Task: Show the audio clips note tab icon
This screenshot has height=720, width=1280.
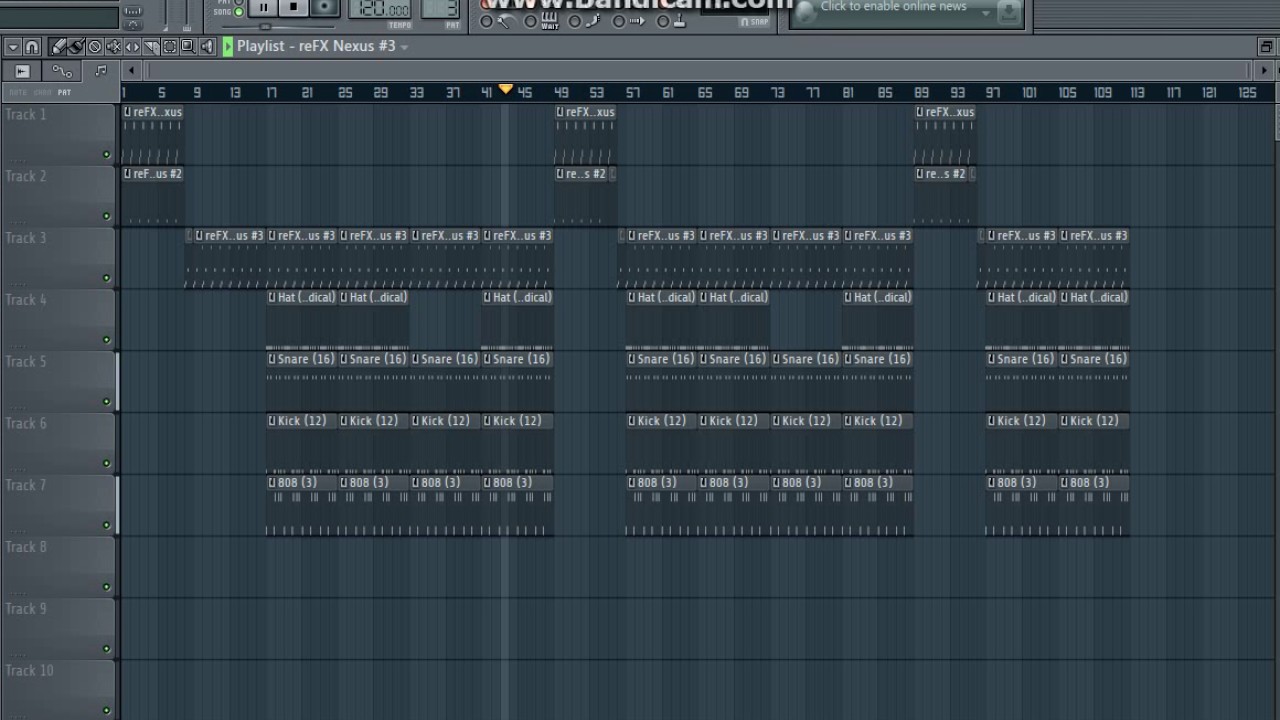Action: pyautogui.click(x=100, y=71)
